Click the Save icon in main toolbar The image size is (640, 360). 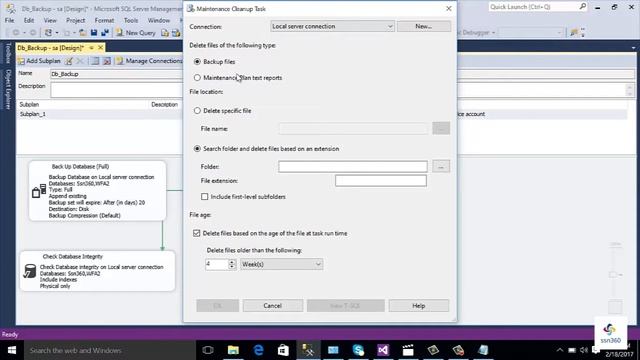pos(94,33)
